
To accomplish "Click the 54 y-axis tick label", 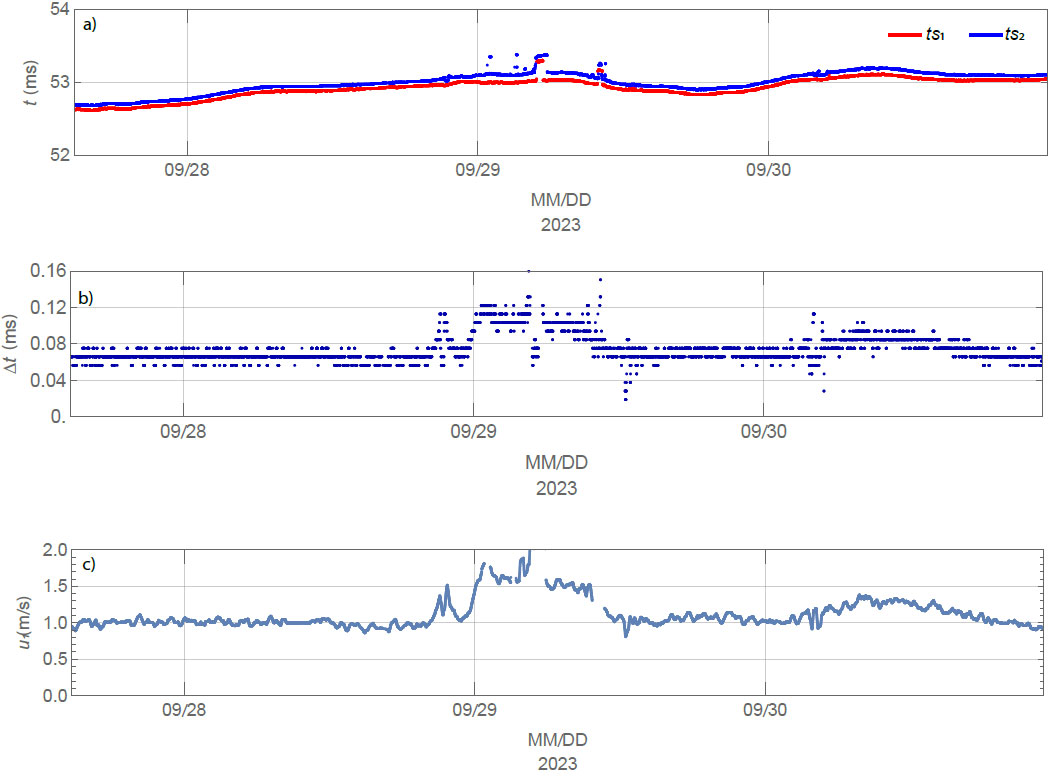I will click(x=59, y=9).
